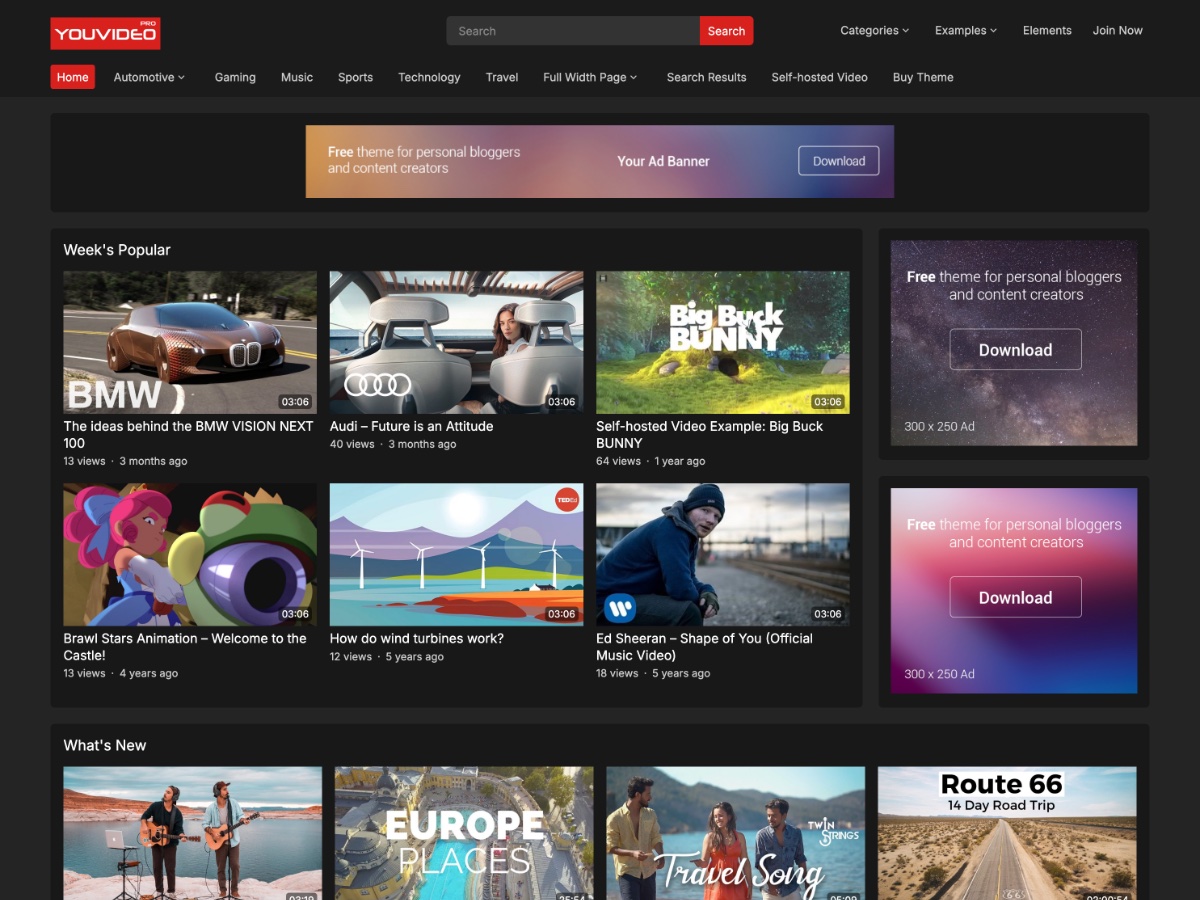The height and width of the screenshot is (900, 1200).
Task: Click the YOUVIDEO PRO logo
Action: tap(104, 32)
